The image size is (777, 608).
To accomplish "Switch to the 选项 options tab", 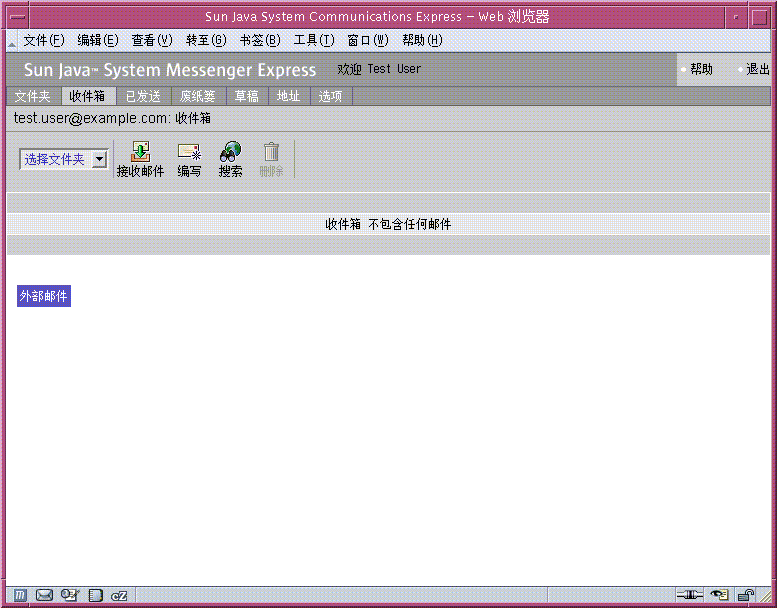I will click(331, 96).
